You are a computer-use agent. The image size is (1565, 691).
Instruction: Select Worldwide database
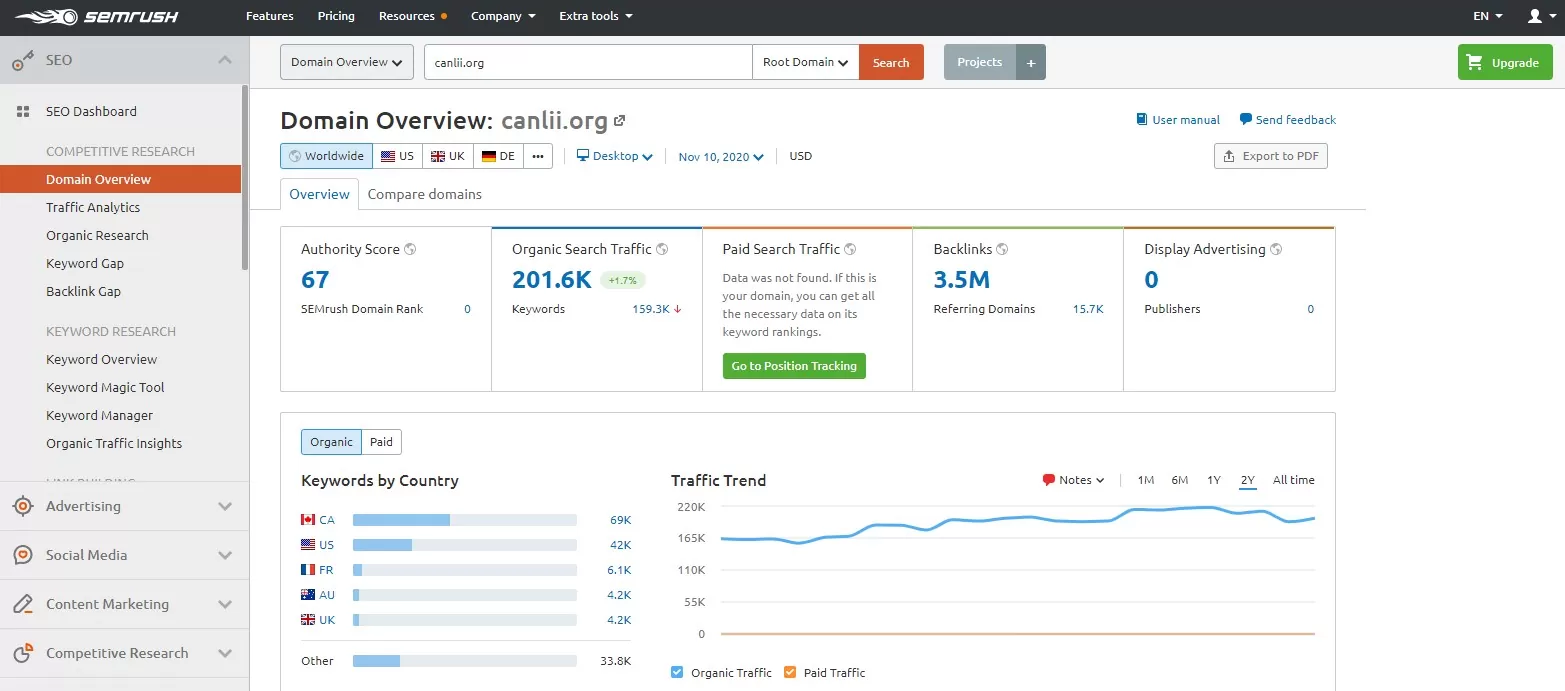(327, 156)
